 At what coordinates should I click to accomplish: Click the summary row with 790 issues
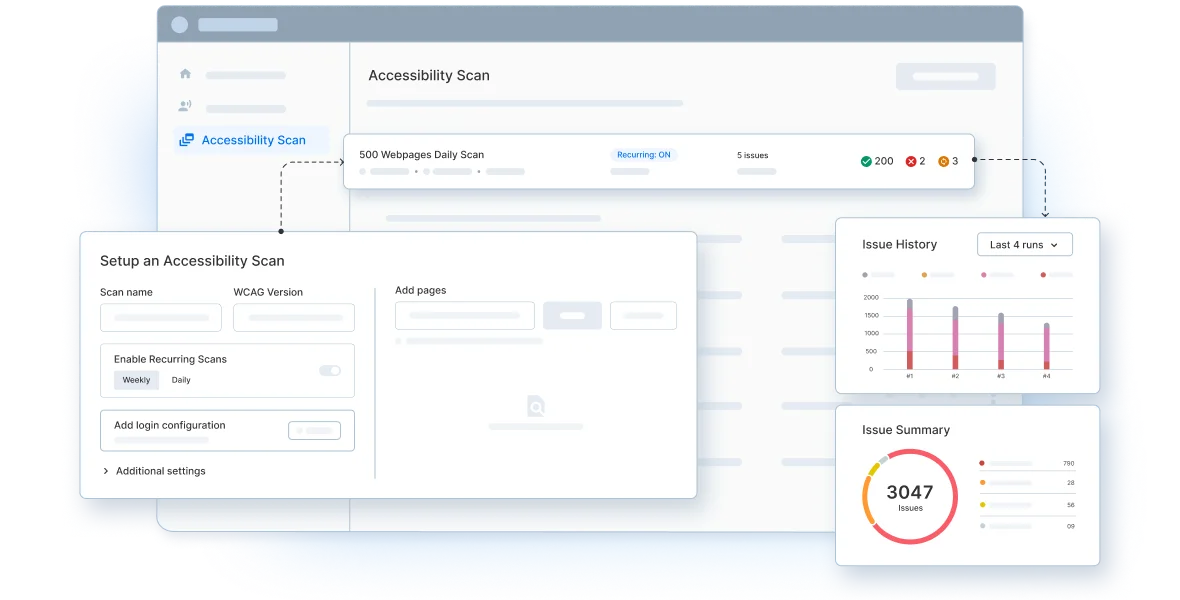1027,463
